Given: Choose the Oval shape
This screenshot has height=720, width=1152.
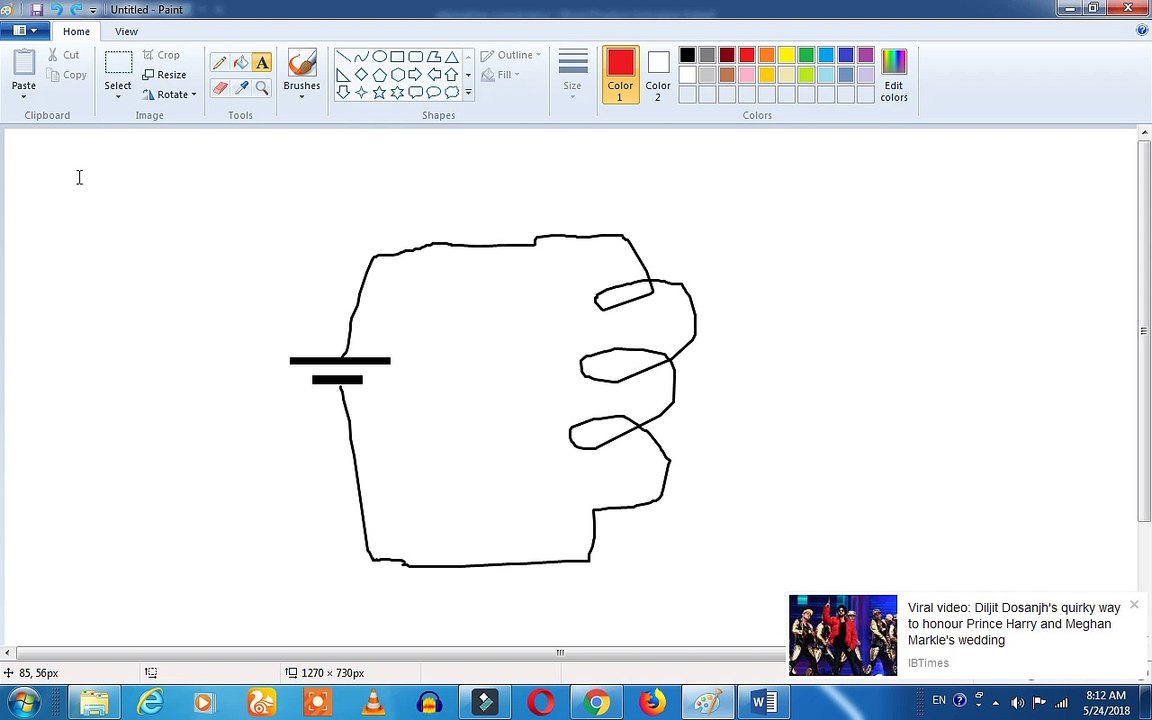Looking at the screenshot, I should [379, 57].
